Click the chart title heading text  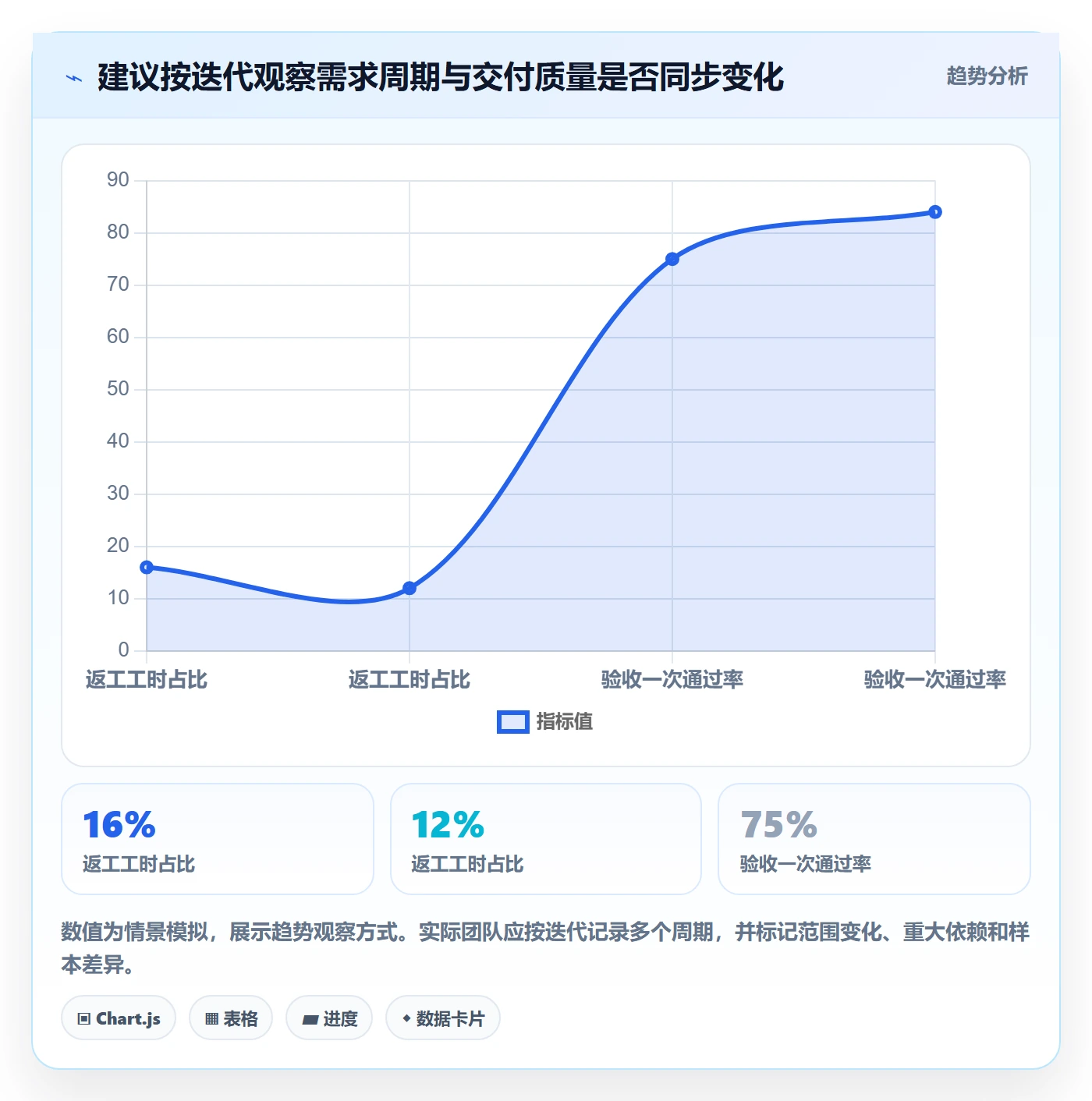441,77
